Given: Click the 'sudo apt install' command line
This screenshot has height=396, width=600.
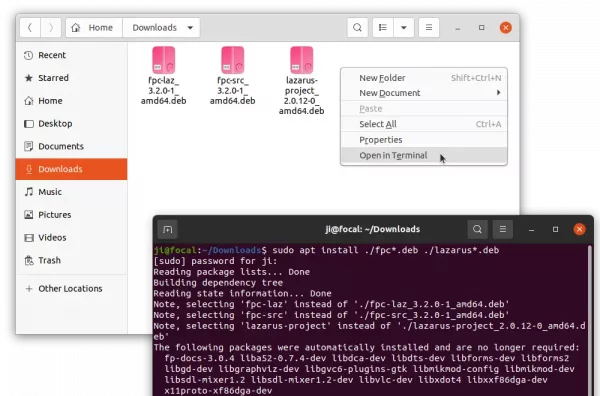Looking at the screenshot, I should coord(326,250).
